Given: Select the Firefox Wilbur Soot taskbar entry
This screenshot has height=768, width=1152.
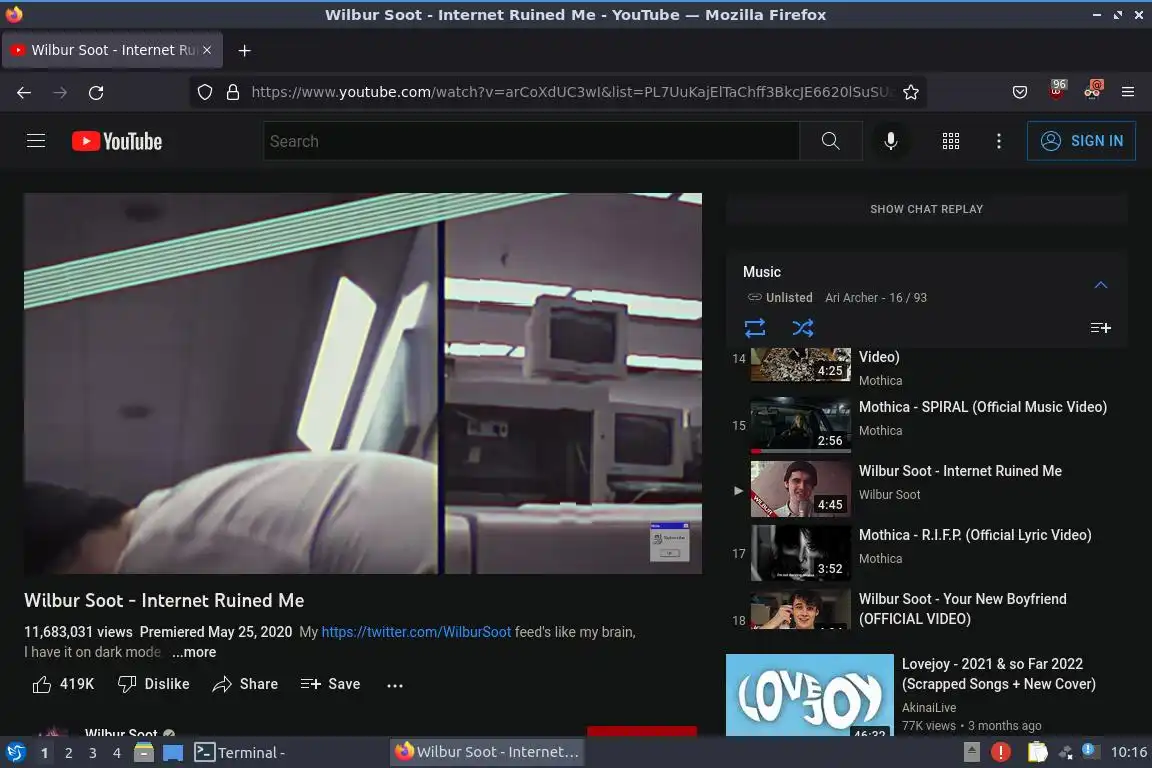Looking at the screenshot, I should tap(488, 752).
